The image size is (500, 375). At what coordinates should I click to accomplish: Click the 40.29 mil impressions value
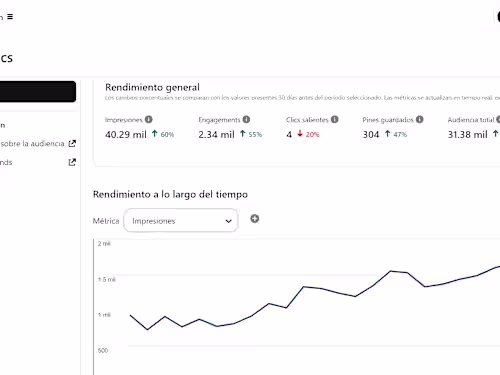tap(126, 135)
